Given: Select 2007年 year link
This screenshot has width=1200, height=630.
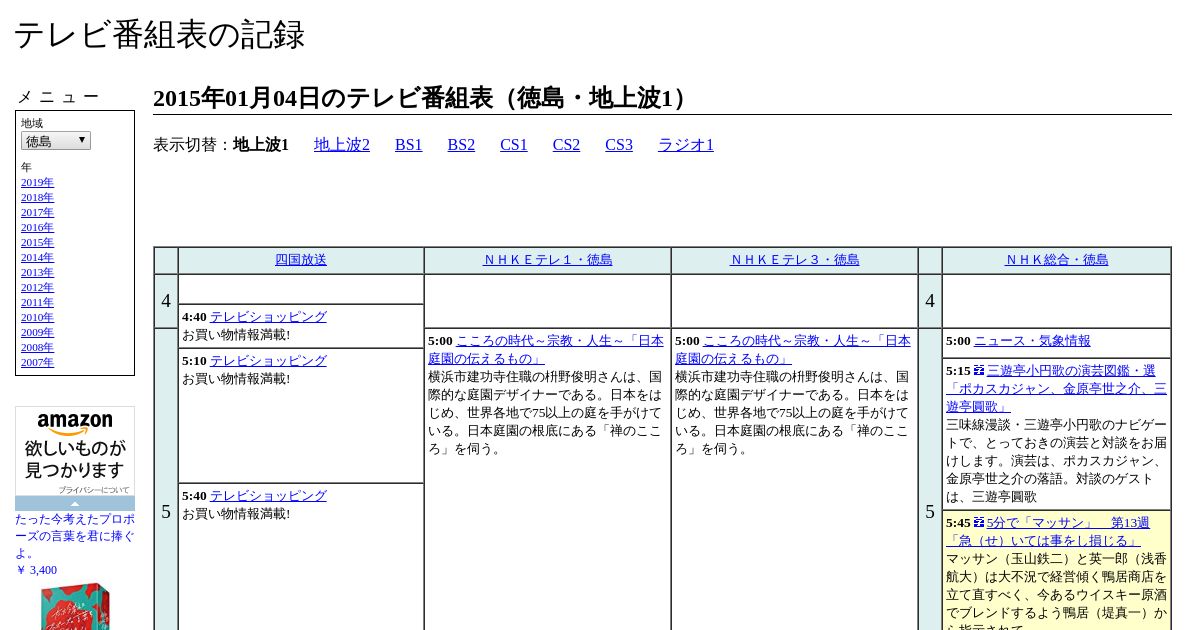Looking at the screenshot, I should (x=37, y=362).
